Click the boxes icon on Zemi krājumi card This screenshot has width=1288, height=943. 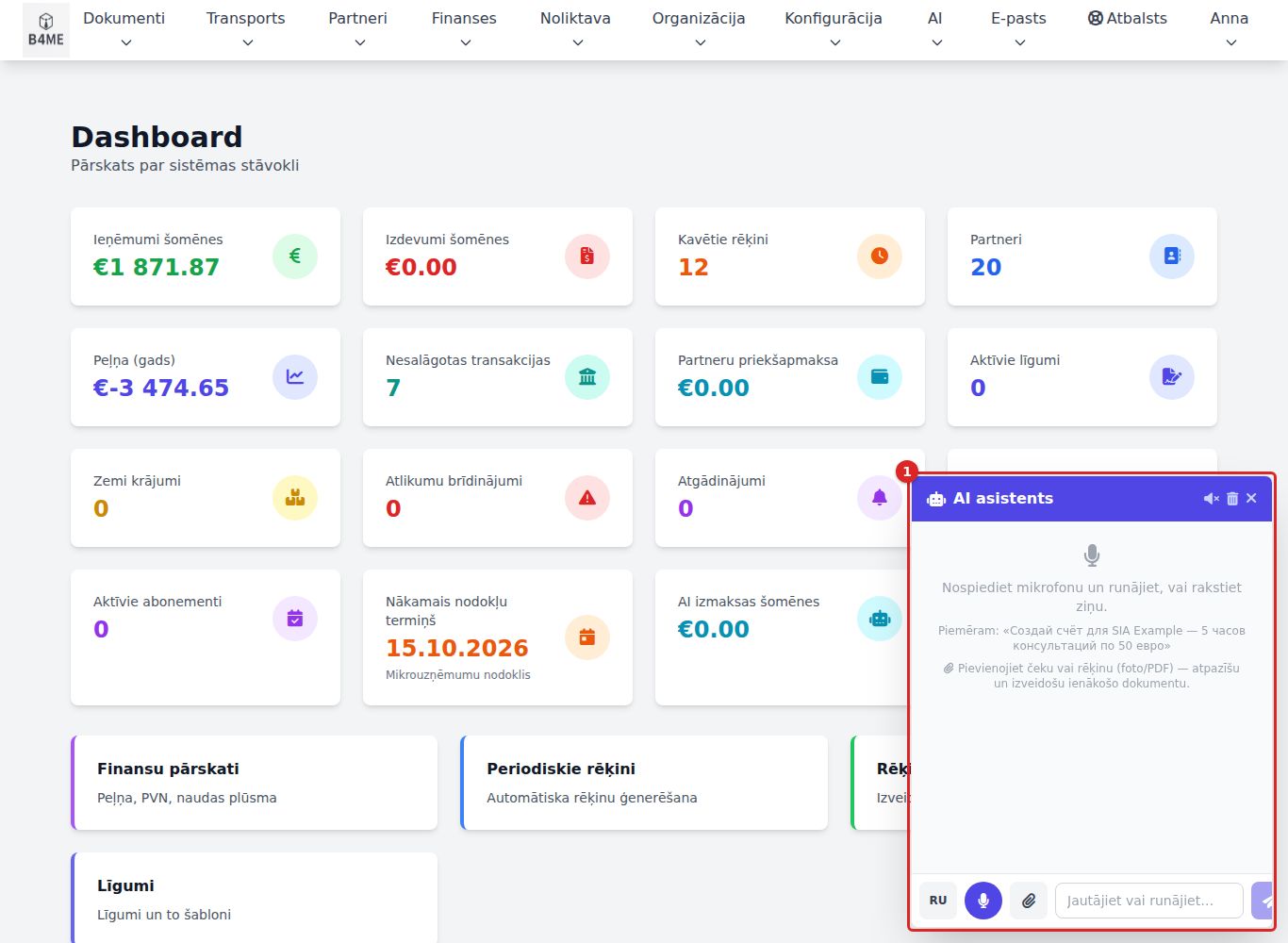coord(295,497)
